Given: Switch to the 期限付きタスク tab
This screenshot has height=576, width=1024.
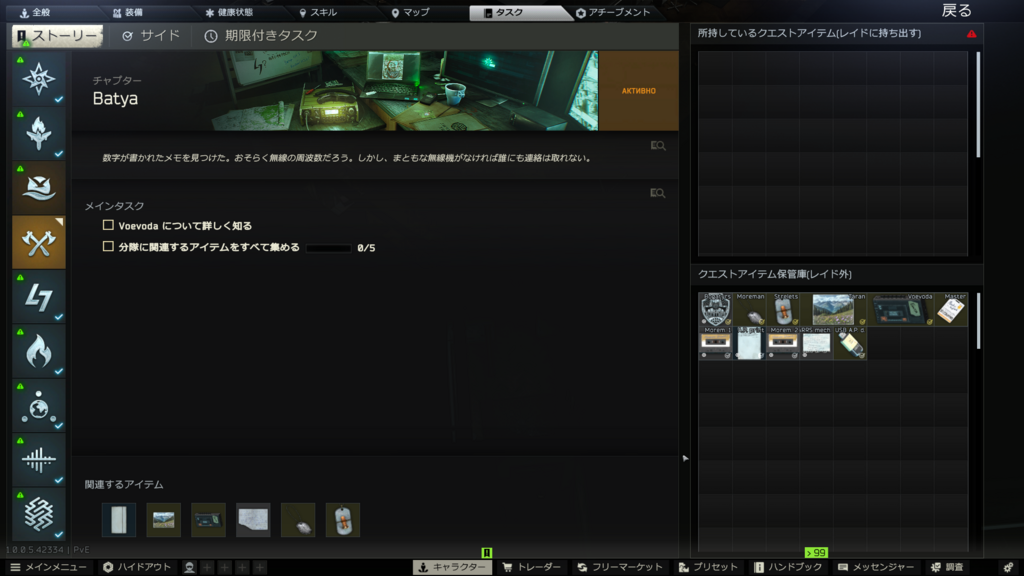Looking at the screenshot, I should point(260,36).
